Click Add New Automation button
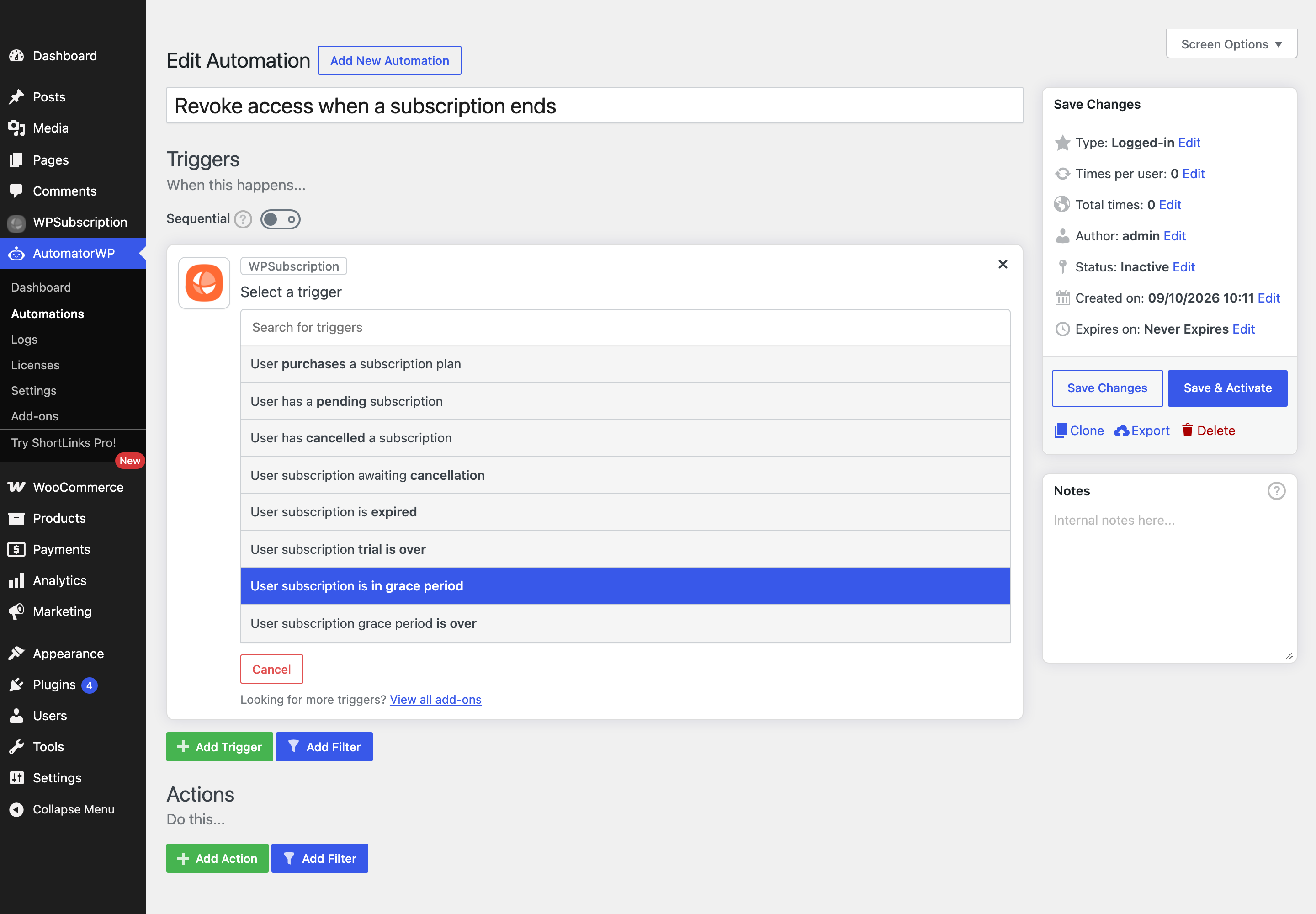1316x914 pixels. (x=389, y=60)
